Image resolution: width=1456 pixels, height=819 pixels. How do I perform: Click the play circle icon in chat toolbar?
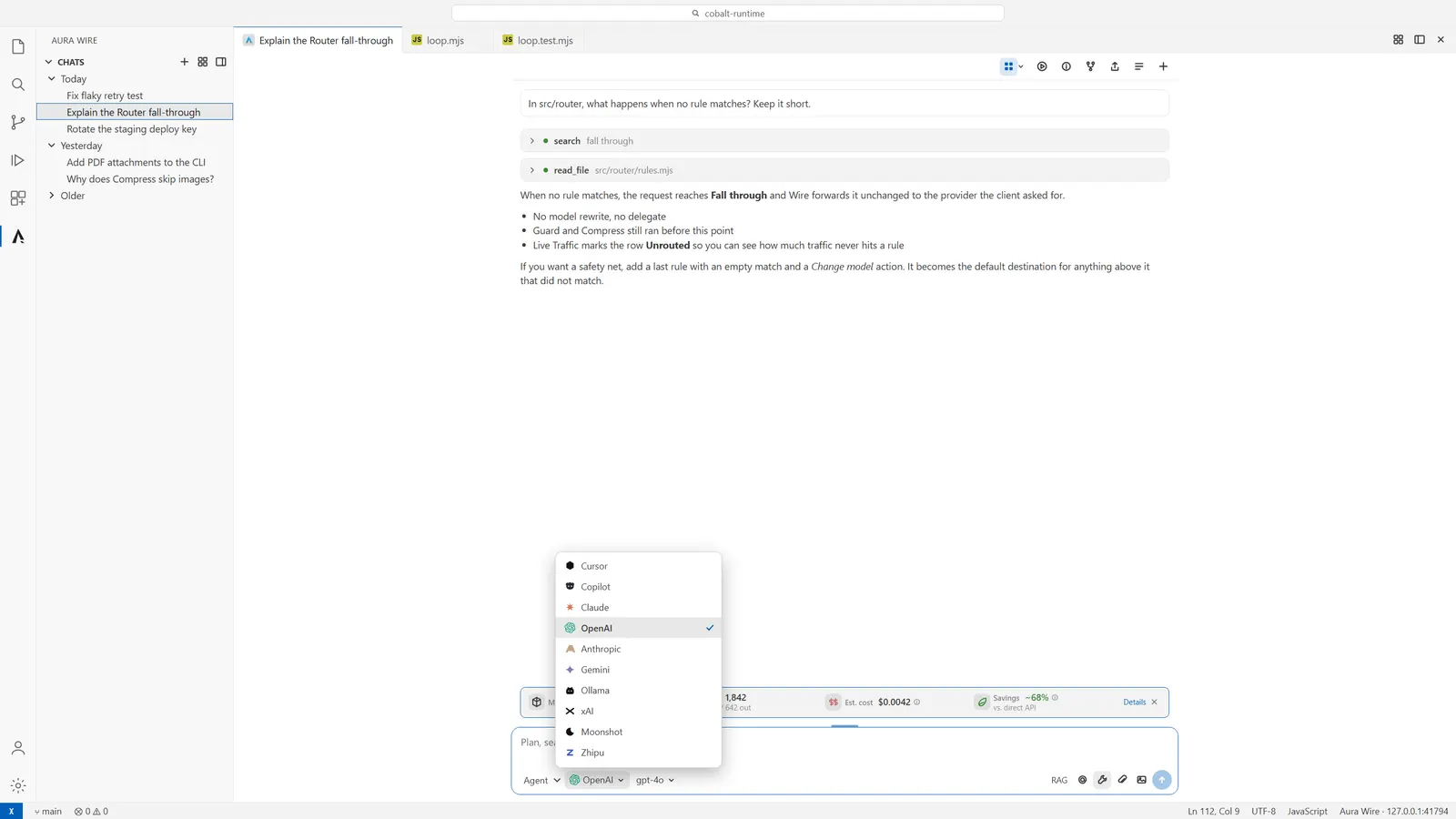point(1042,66)
